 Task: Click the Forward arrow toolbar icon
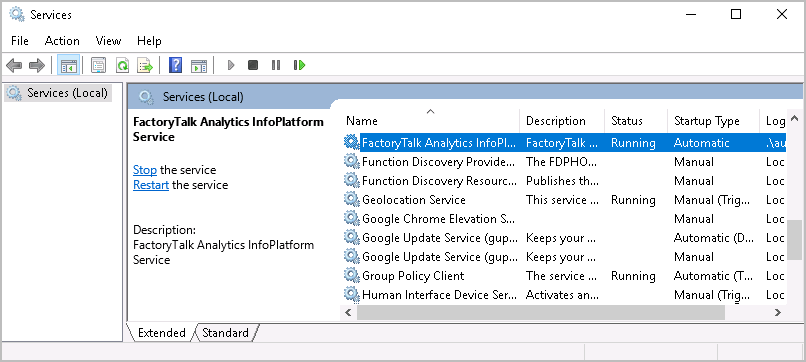pos(37,65)
